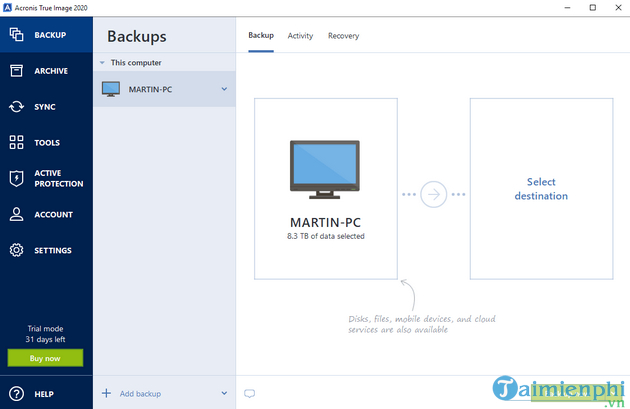This screenshot has width=630, height=409.
Task: Click the Add backup link
Action: coord(140,394)
